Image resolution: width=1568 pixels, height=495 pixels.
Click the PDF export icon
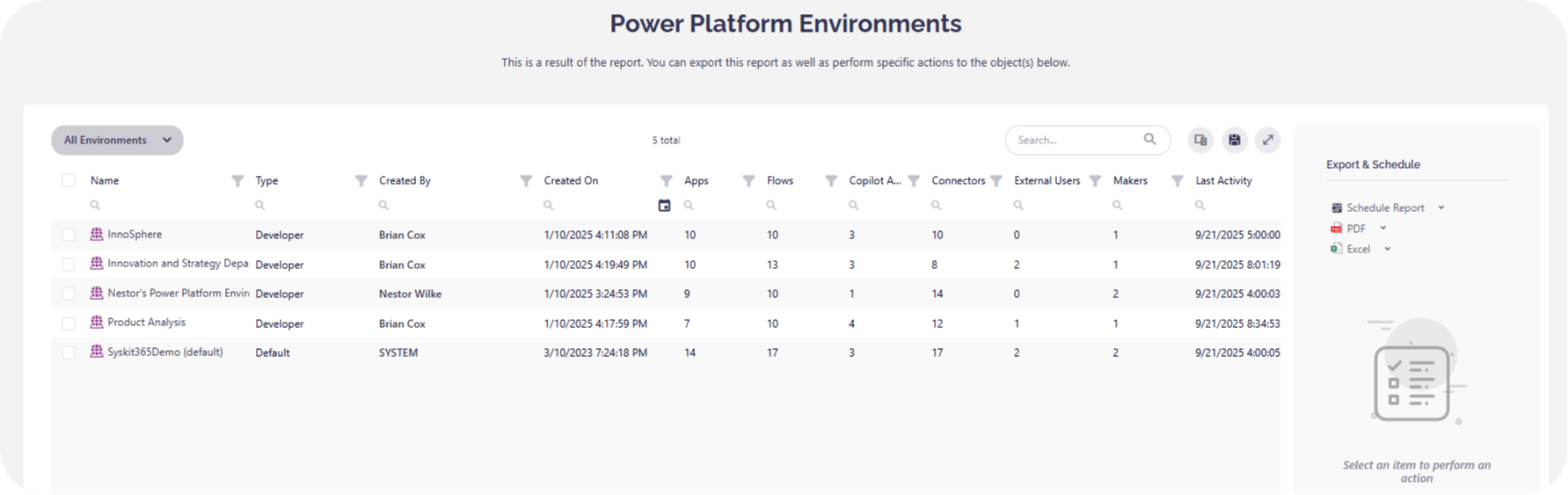click(x=1337, y=228)
